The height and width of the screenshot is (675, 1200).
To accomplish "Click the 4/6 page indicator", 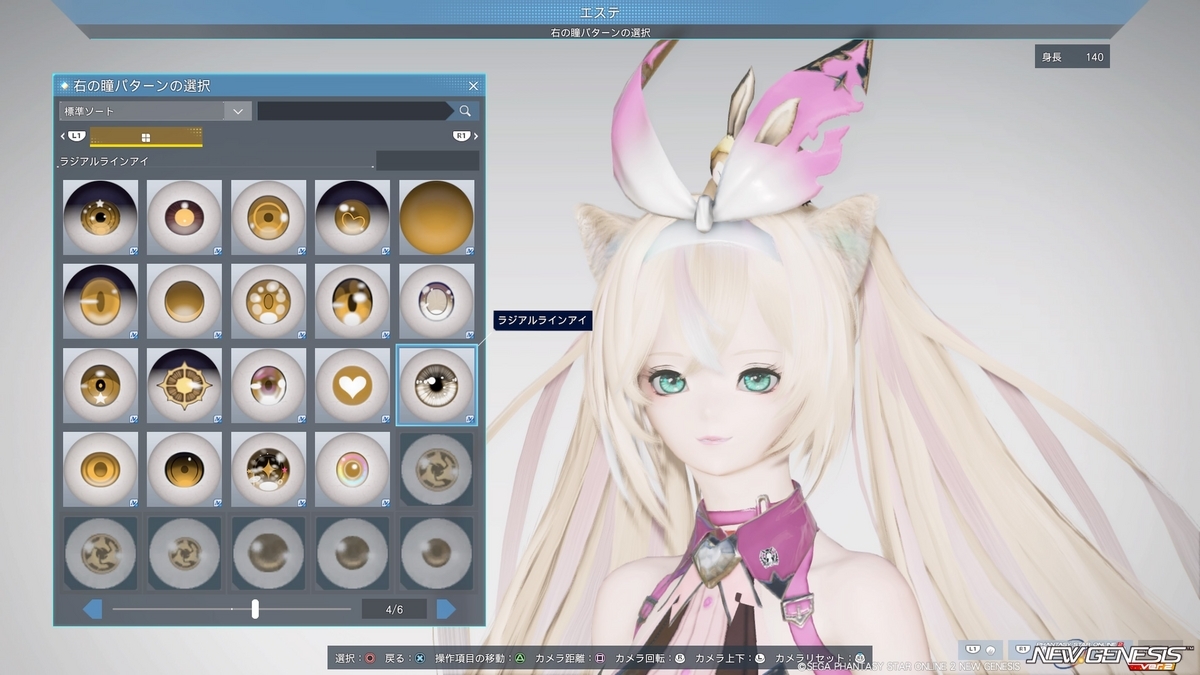I will tap(394, 609).
